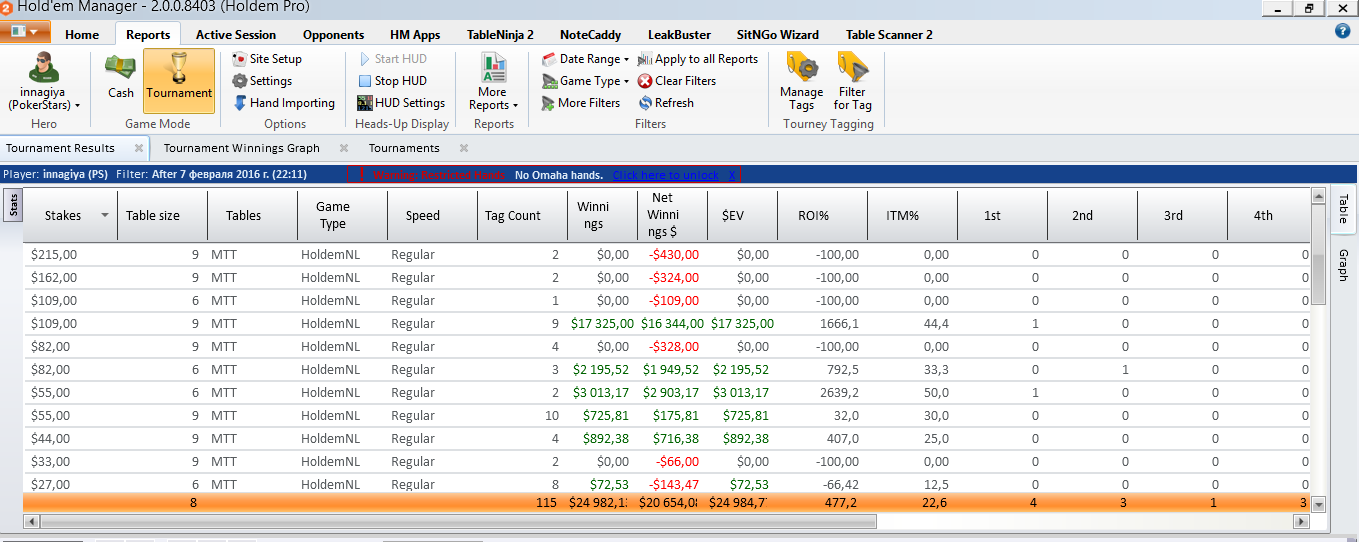Switch to Tournament Winnings Graph tab

(241, 148)
